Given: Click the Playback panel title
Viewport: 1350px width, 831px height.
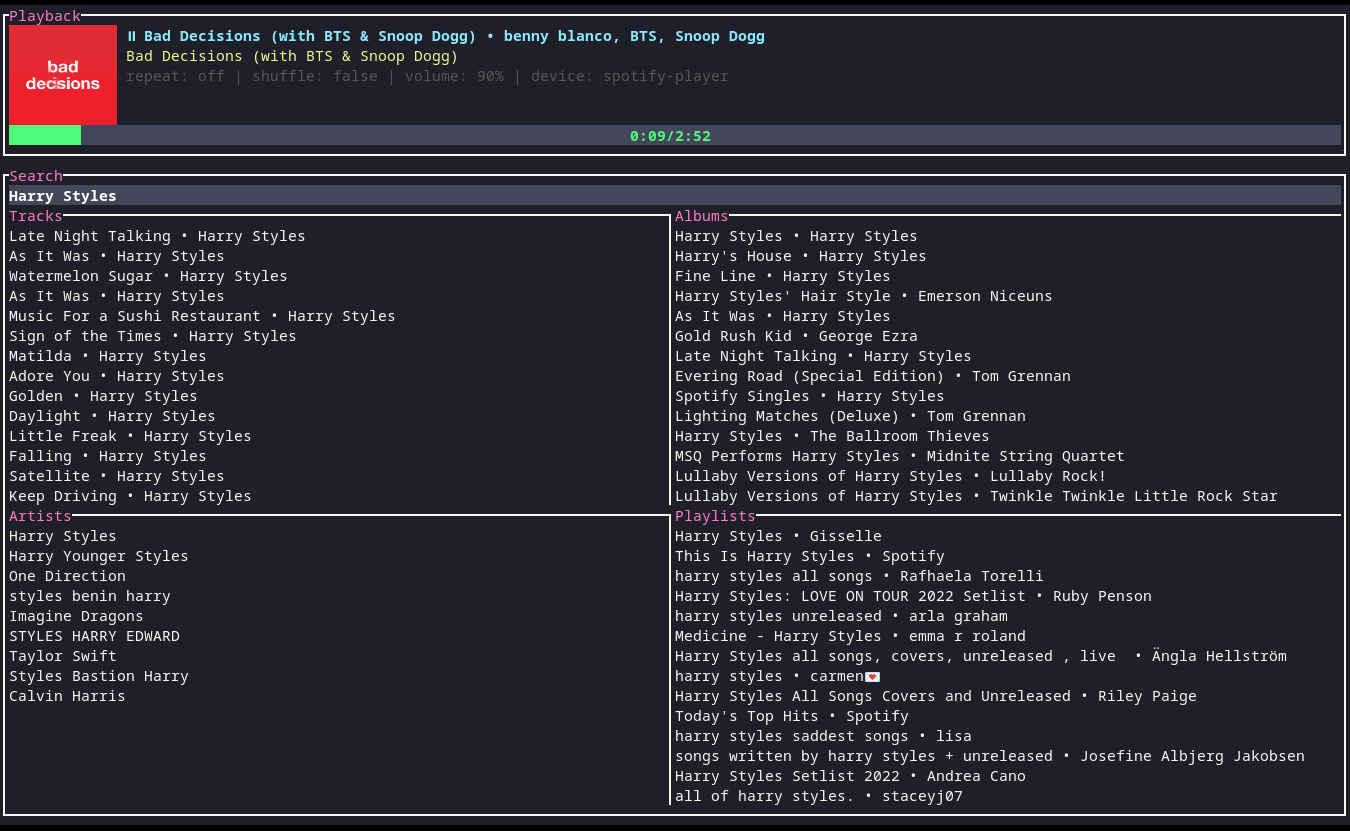Looking at the screenshot, I should pos(45,16).
